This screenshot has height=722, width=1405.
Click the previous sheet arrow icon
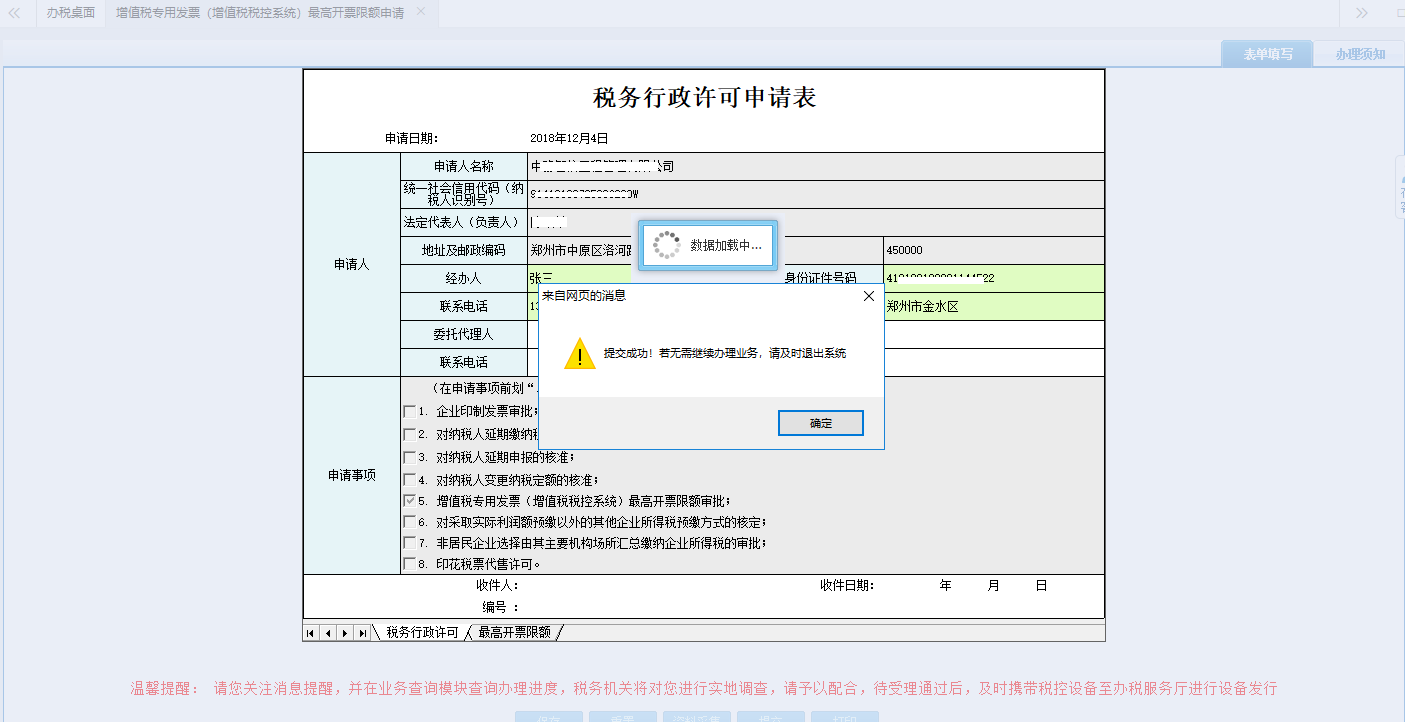pos(325,632)
